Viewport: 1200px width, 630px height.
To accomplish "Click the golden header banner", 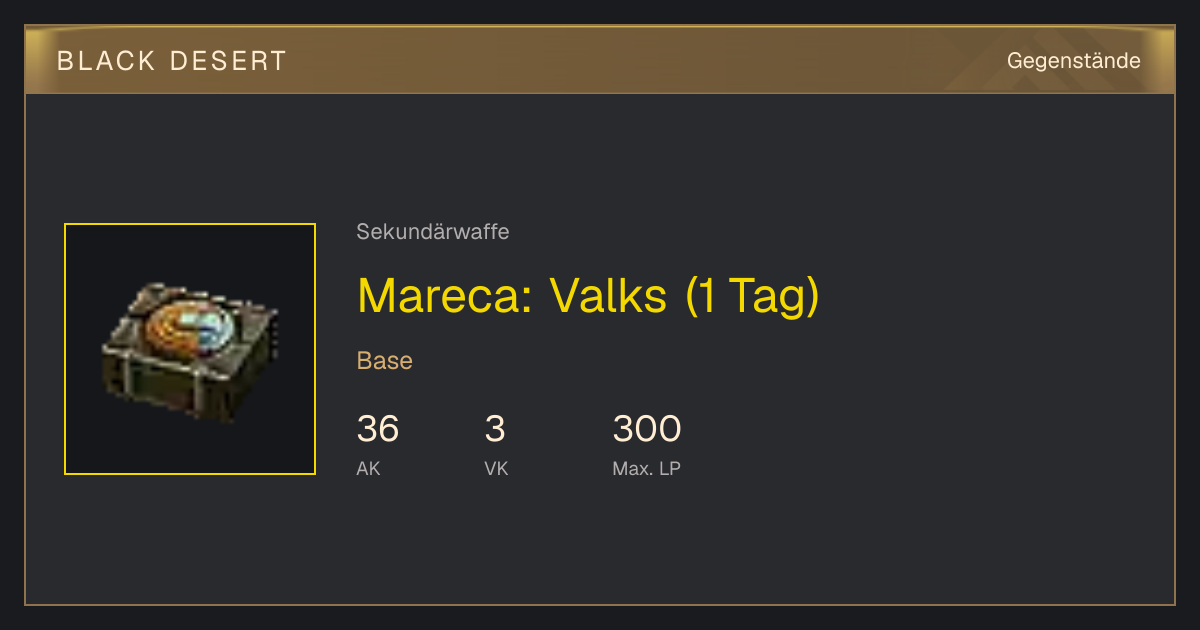I will tap(600, 60).
